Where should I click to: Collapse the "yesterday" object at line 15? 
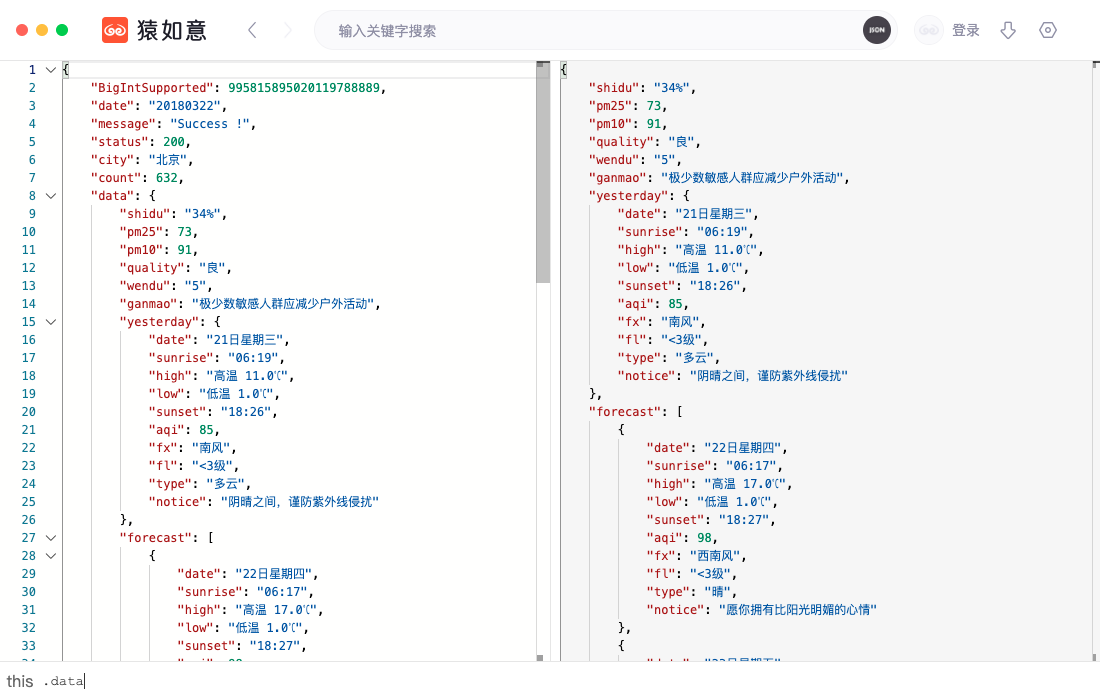tap(51, 322)
